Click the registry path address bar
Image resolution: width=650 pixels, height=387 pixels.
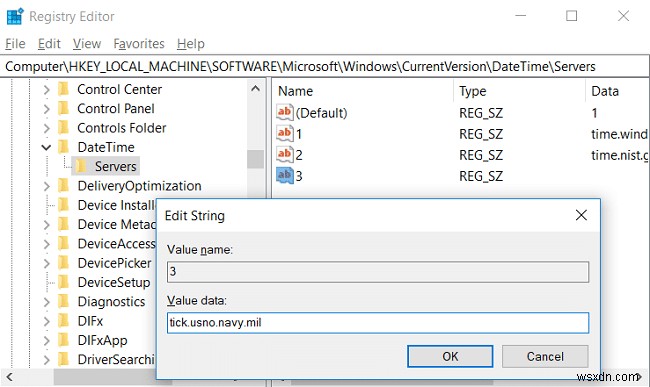point(324,66)
